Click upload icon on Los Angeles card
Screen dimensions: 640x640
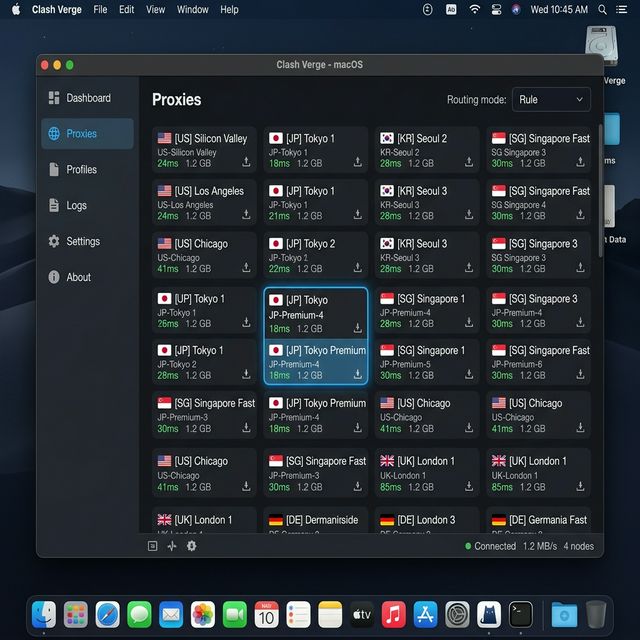click(246, 215)
